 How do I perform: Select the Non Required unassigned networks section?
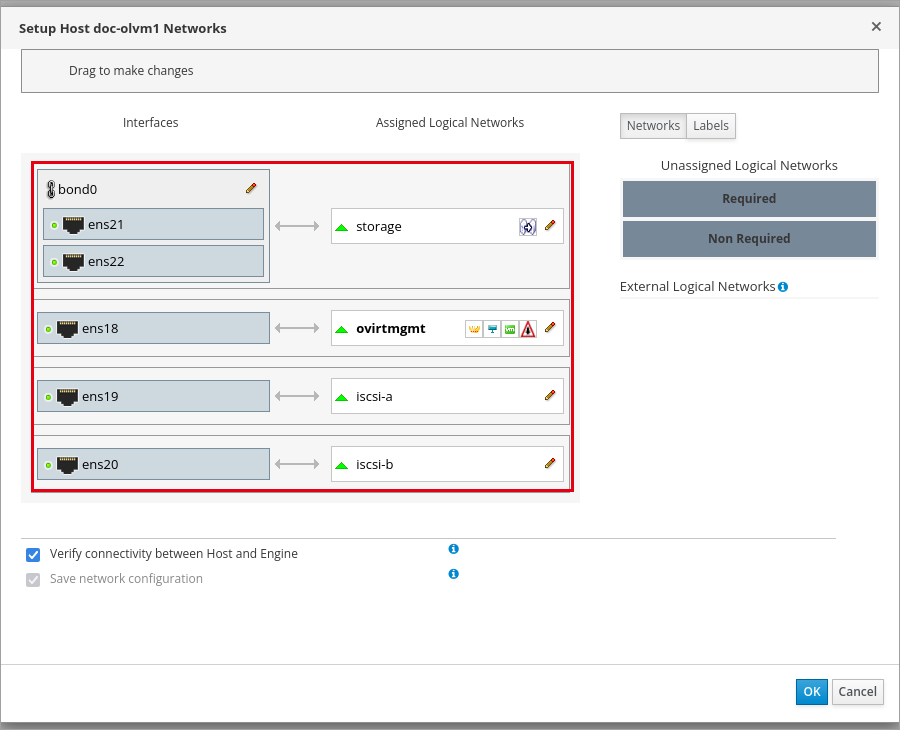pos(749,239)
